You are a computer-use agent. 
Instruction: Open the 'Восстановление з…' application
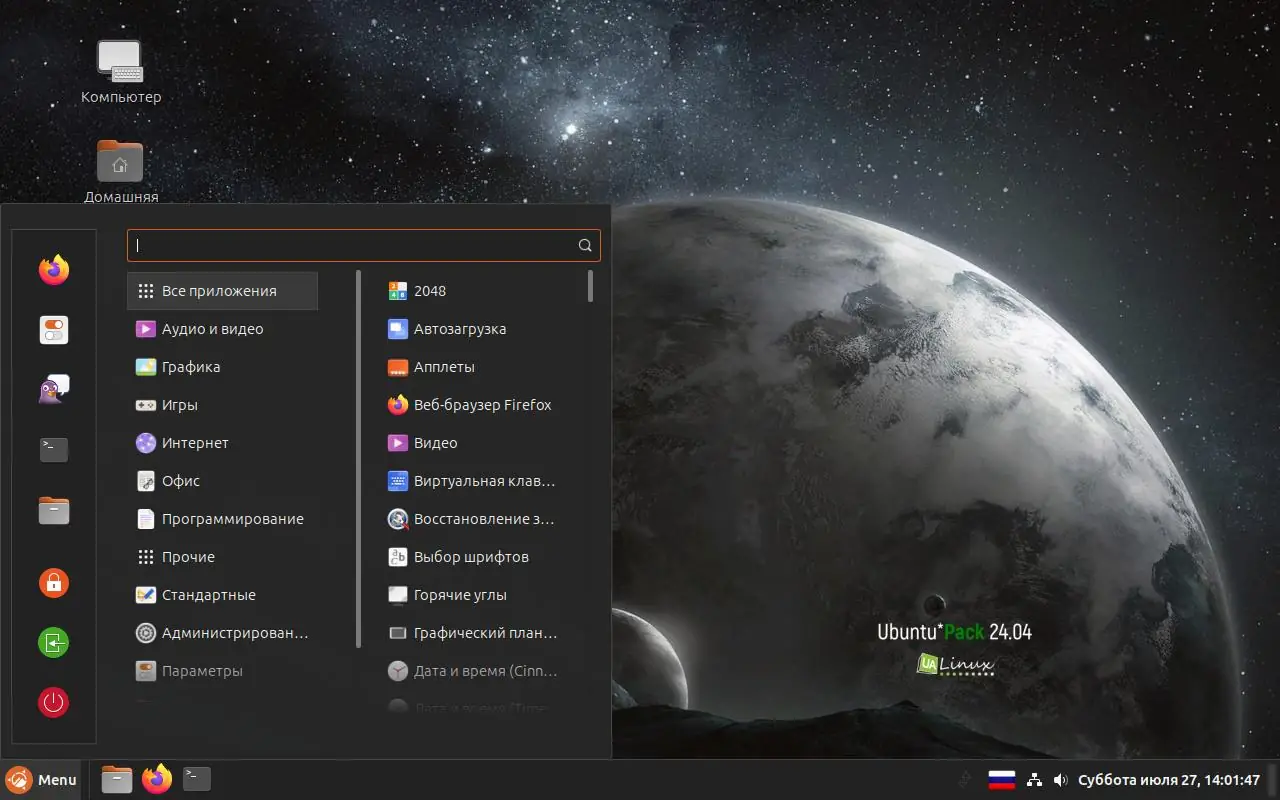472,519
